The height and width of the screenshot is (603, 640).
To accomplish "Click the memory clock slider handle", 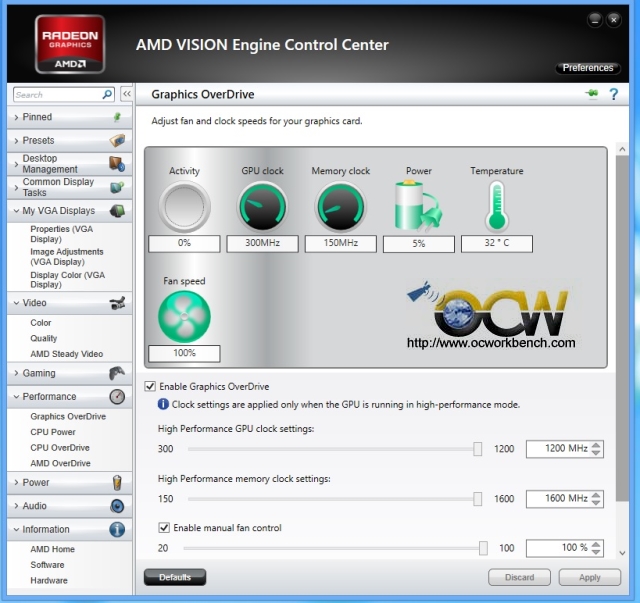I will 477,498.
